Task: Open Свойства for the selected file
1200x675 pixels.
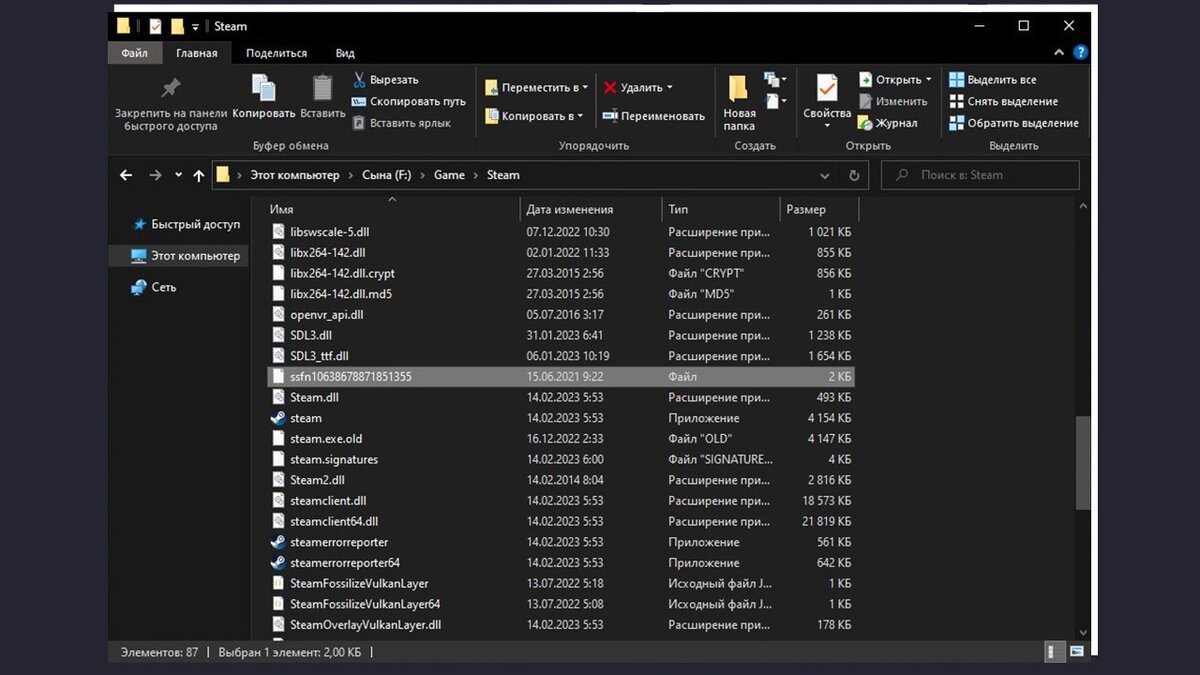Action: 827,103
